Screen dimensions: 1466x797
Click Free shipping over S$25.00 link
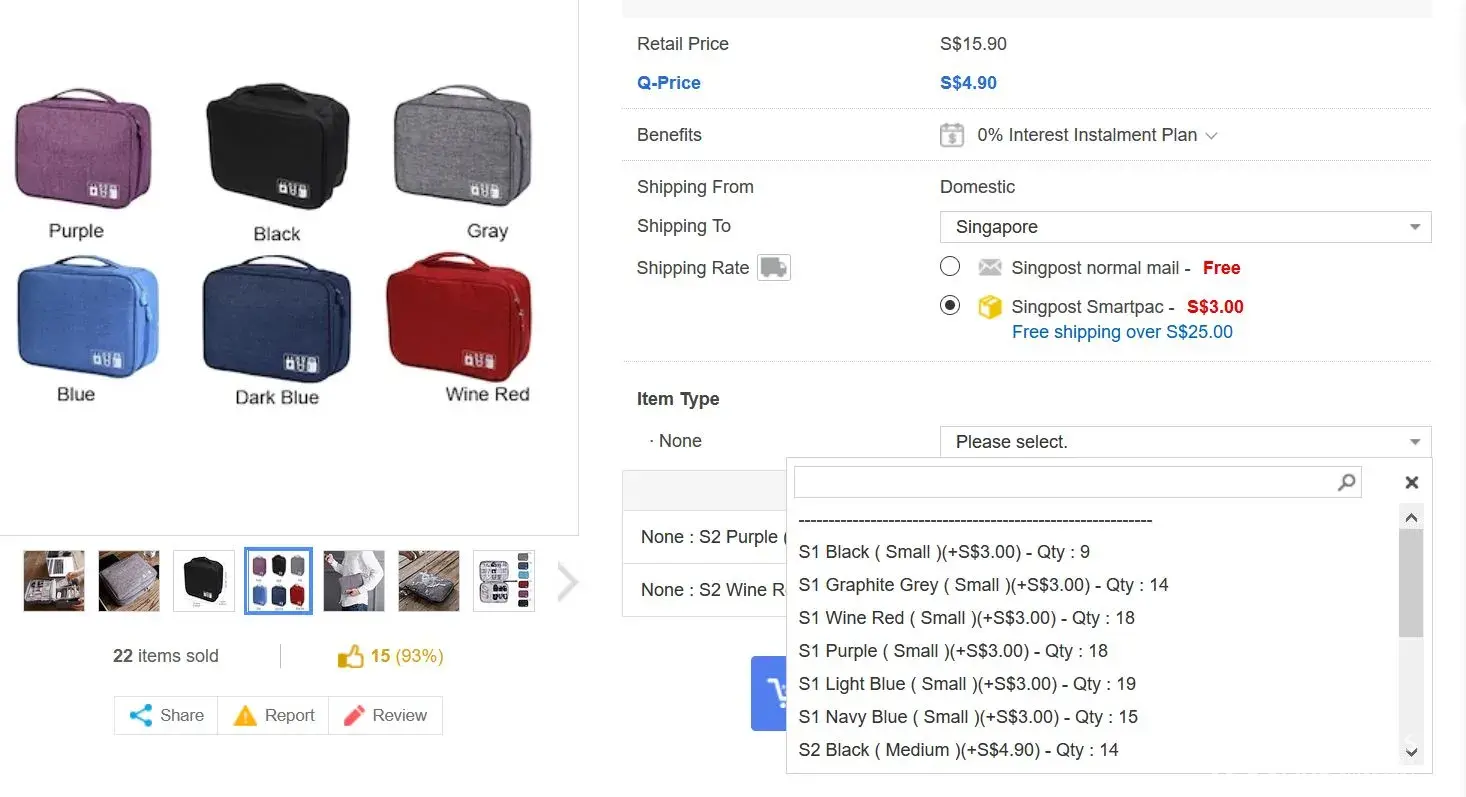[1122, 332]
